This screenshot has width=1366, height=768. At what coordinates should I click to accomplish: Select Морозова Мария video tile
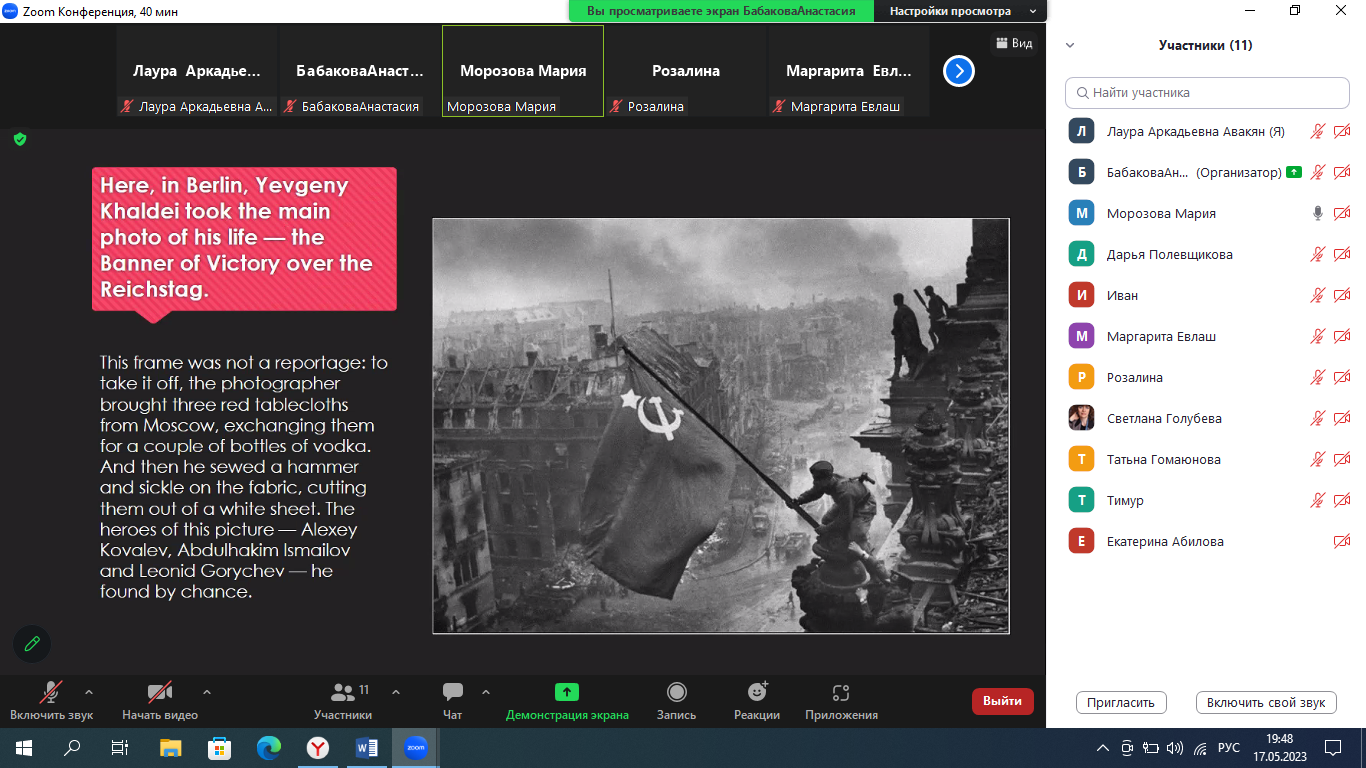click(523, 71)
